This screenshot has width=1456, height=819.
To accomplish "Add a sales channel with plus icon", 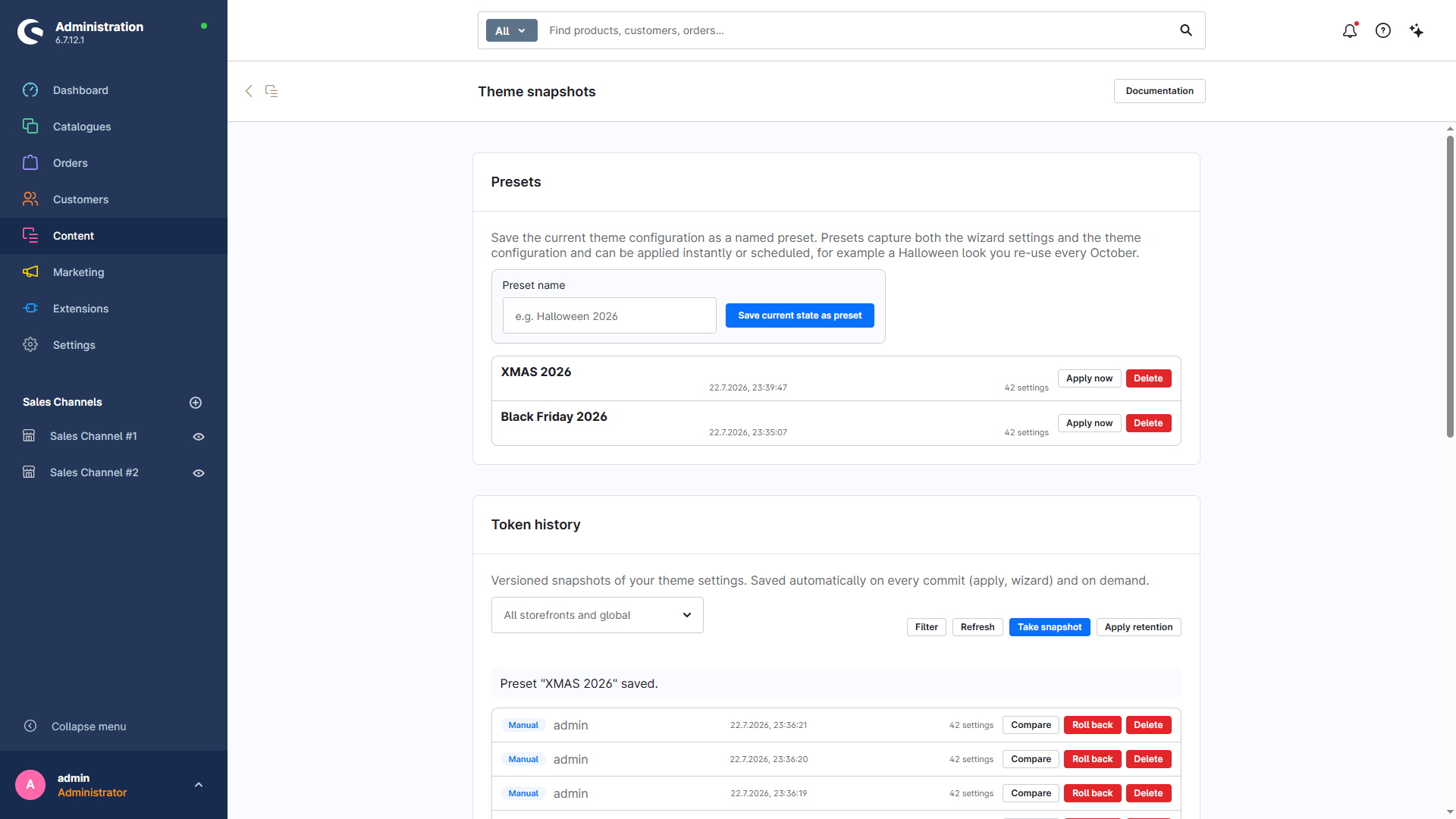I will [196, 403].
